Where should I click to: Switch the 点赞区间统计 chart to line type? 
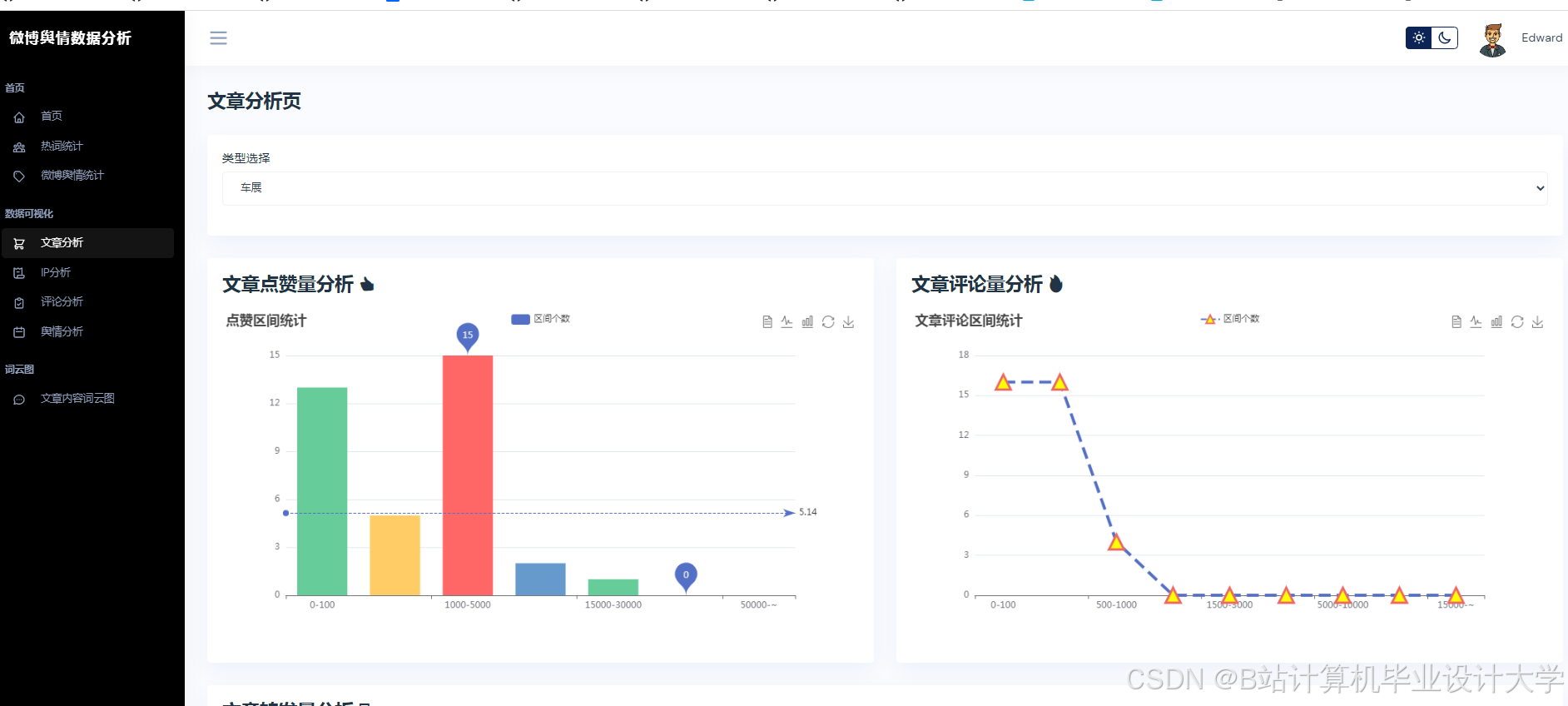point(786,322)
